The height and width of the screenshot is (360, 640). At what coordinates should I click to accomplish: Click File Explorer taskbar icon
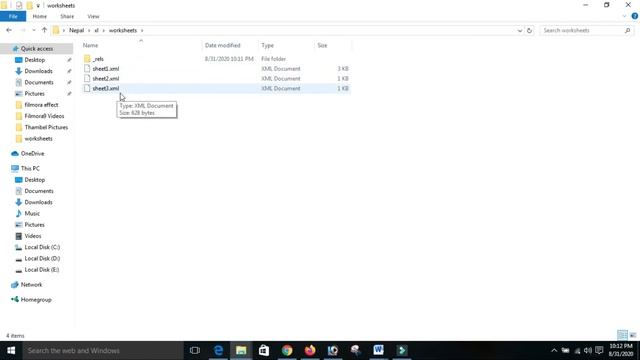241,350
